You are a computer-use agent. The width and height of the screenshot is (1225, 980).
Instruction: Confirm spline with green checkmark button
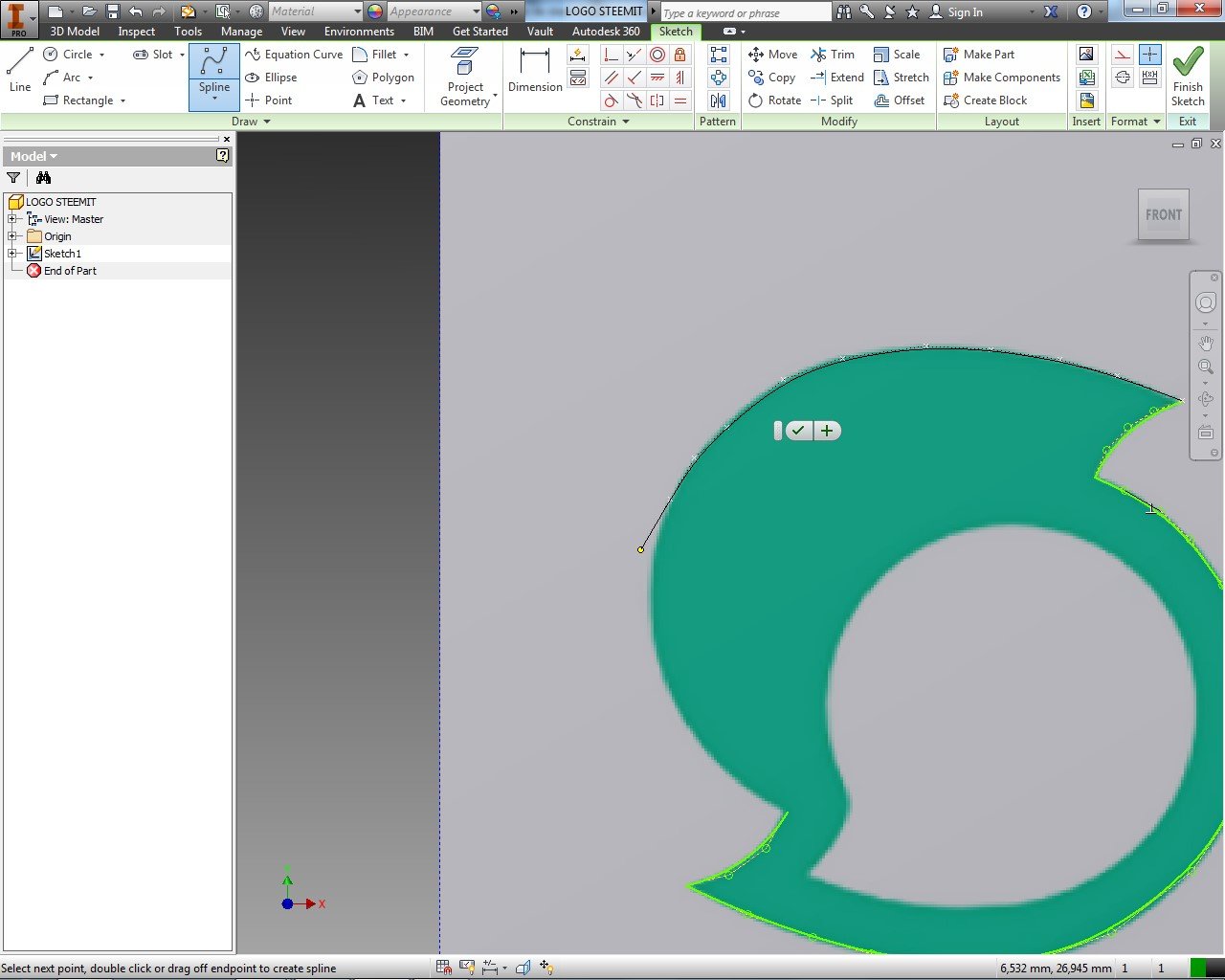pos(798,431)
